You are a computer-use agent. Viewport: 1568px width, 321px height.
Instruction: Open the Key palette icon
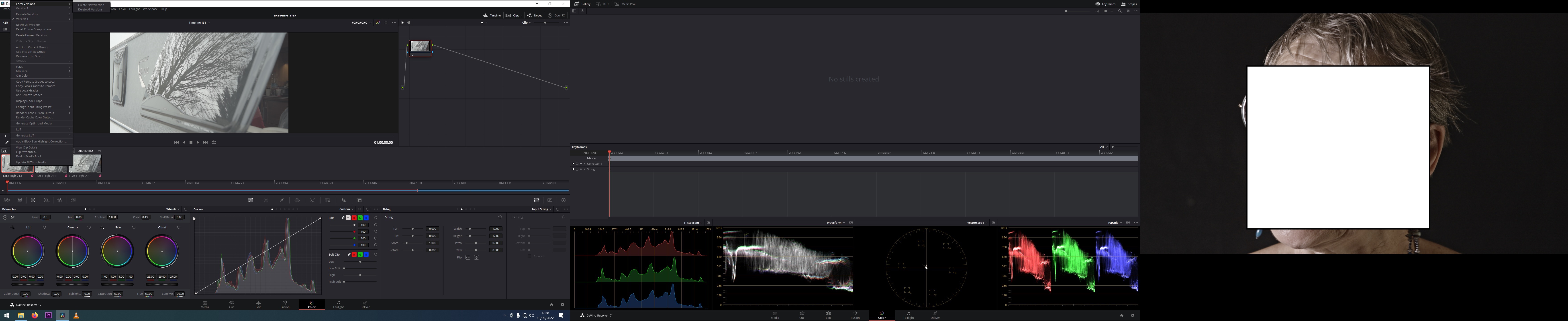(359, 200)
